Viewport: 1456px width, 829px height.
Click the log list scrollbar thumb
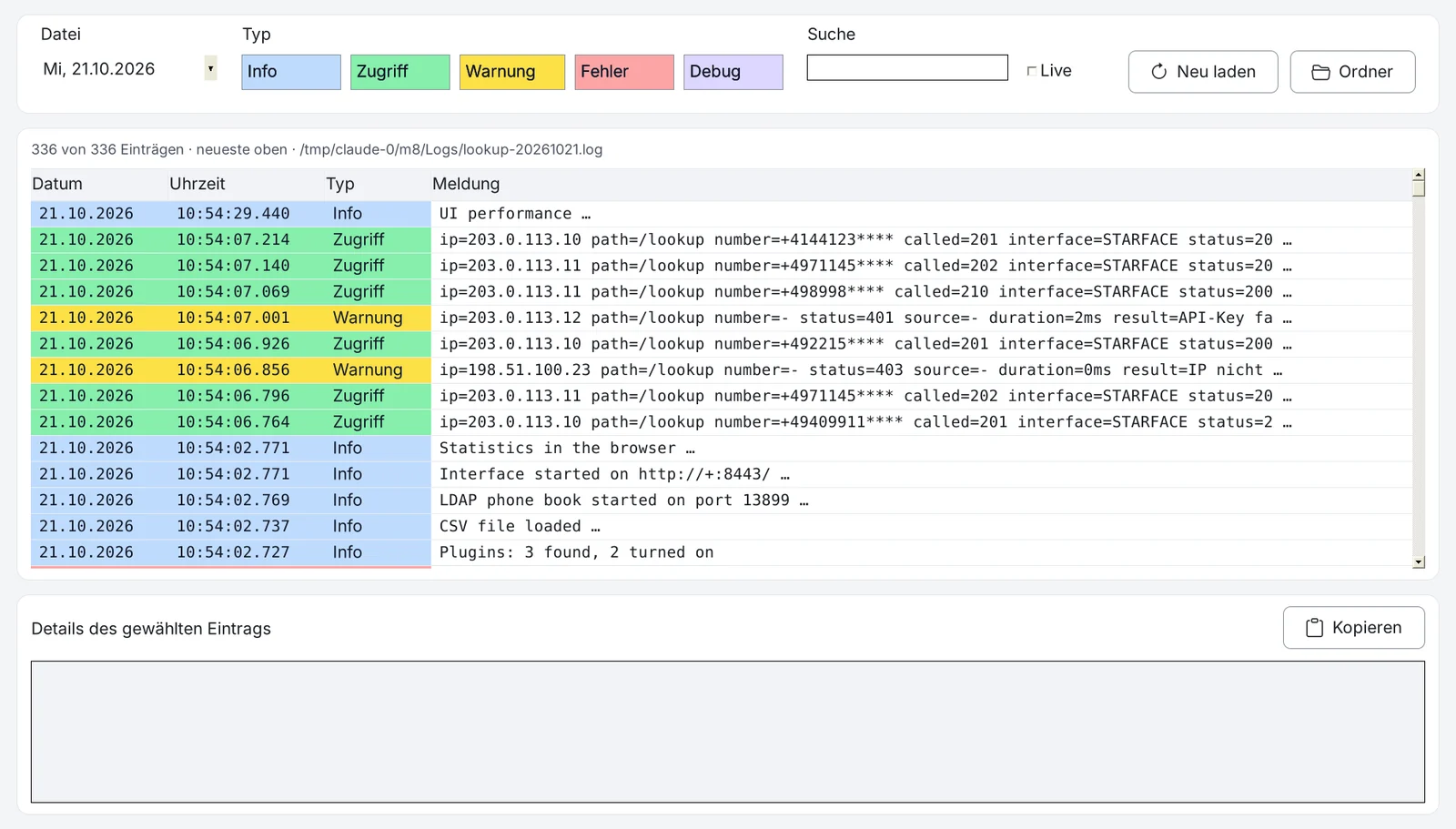tap(1419, 187)
